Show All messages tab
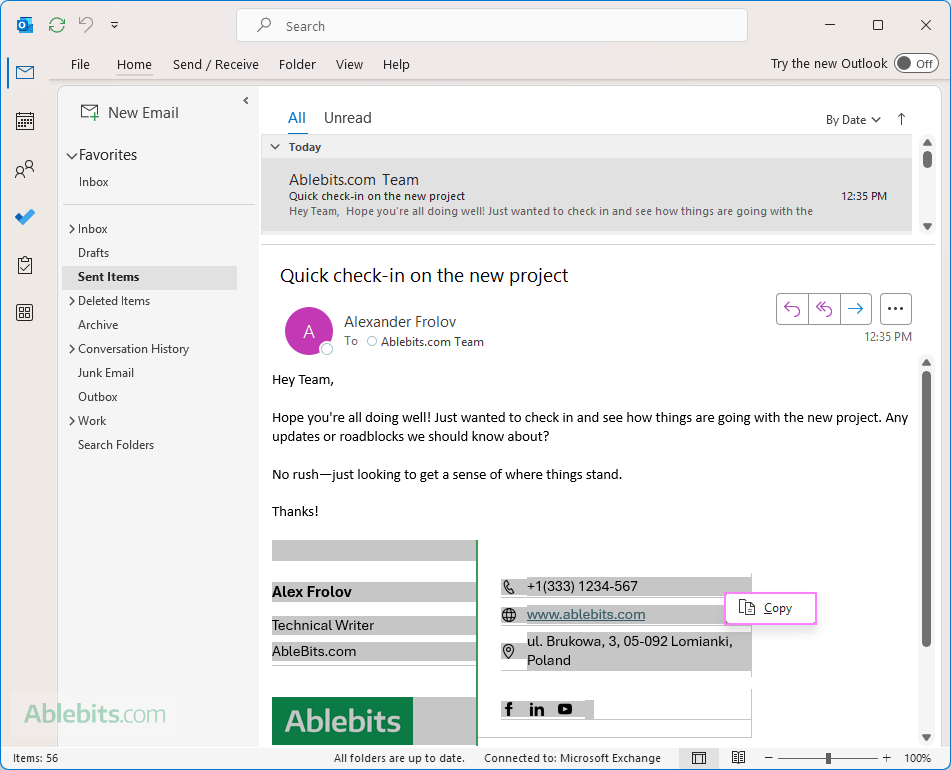This screenshot has height=770, width=951. (x=297, y=118)
